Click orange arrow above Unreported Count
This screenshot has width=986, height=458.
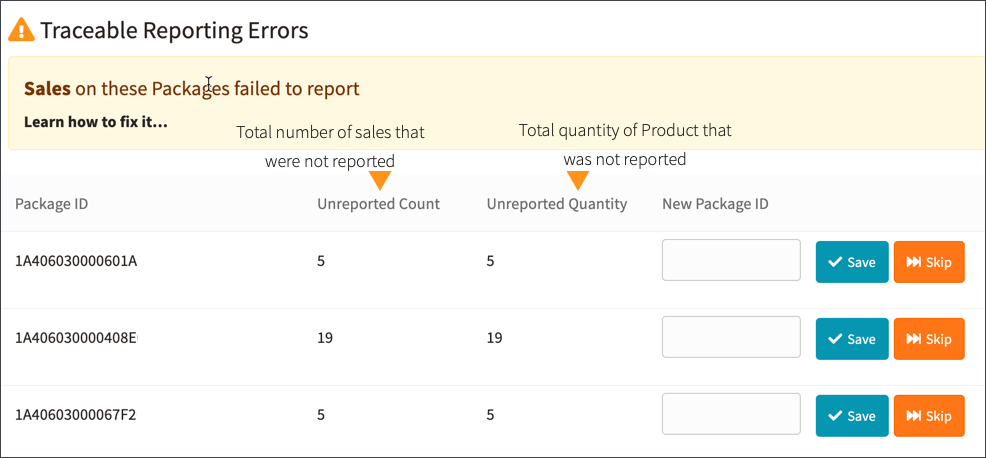(380, 181)
